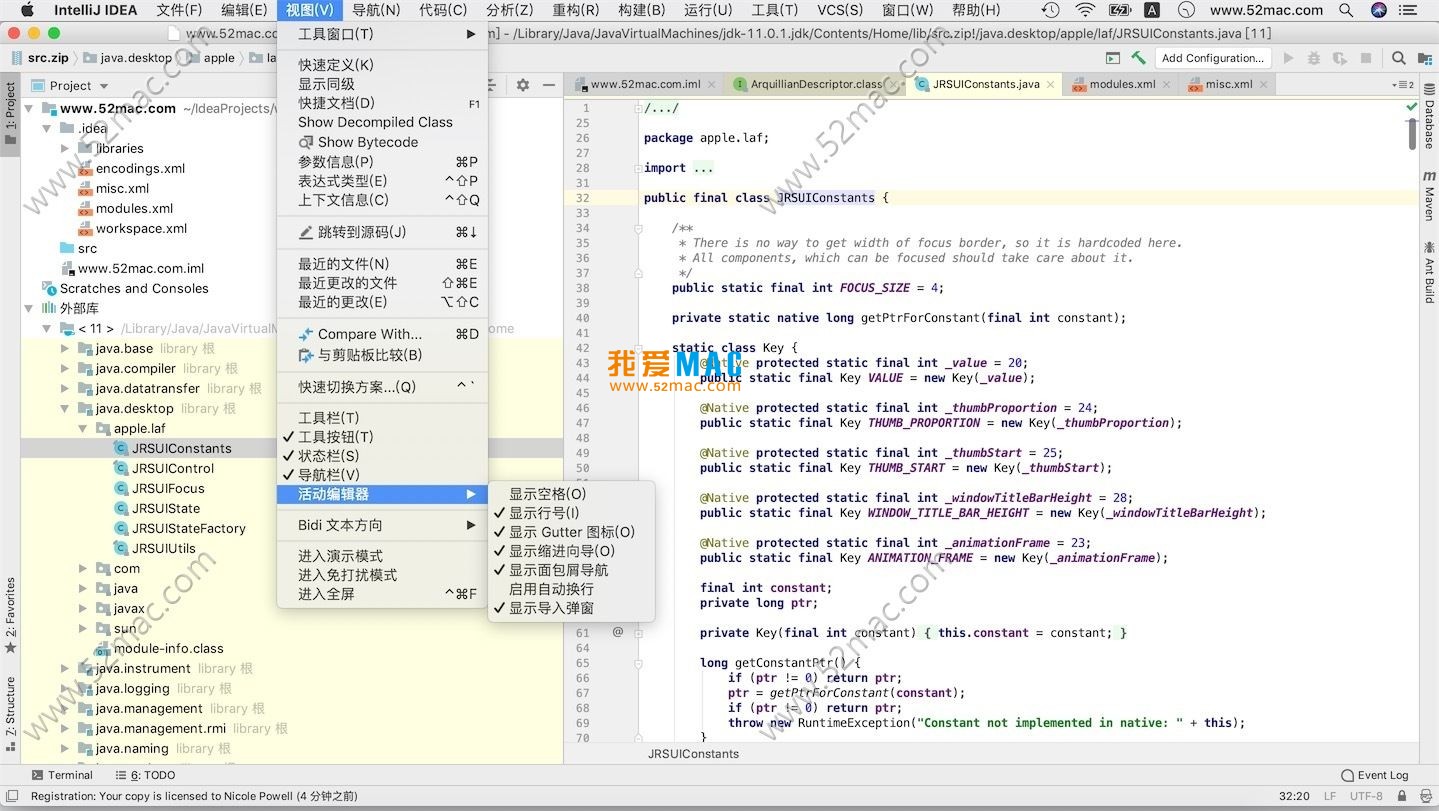Enable 启用自动换行 soft wrap option

(x=571, y=589)
